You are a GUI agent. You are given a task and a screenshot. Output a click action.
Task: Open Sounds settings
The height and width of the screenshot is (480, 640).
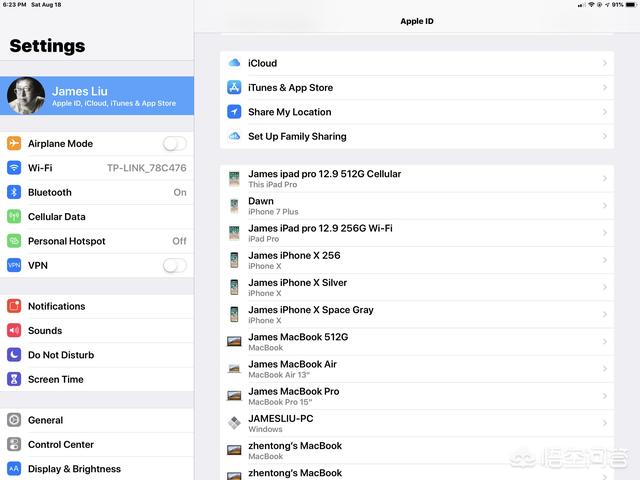coord(97,330)
